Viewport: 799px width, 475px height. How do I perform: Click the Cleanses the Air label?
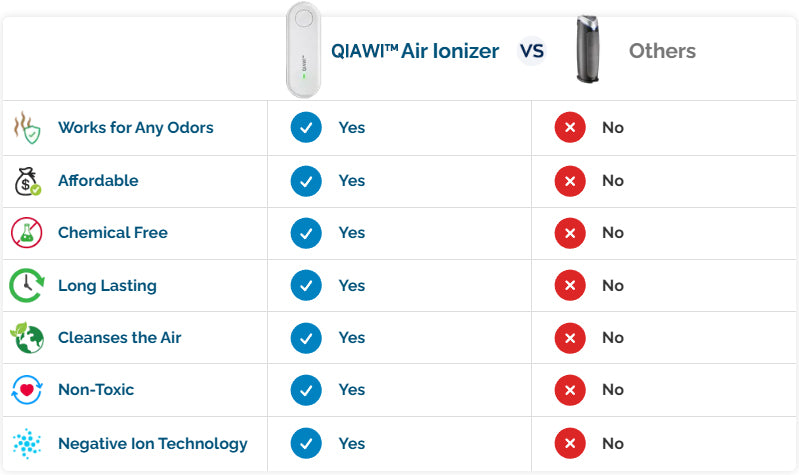pos(120,338)
